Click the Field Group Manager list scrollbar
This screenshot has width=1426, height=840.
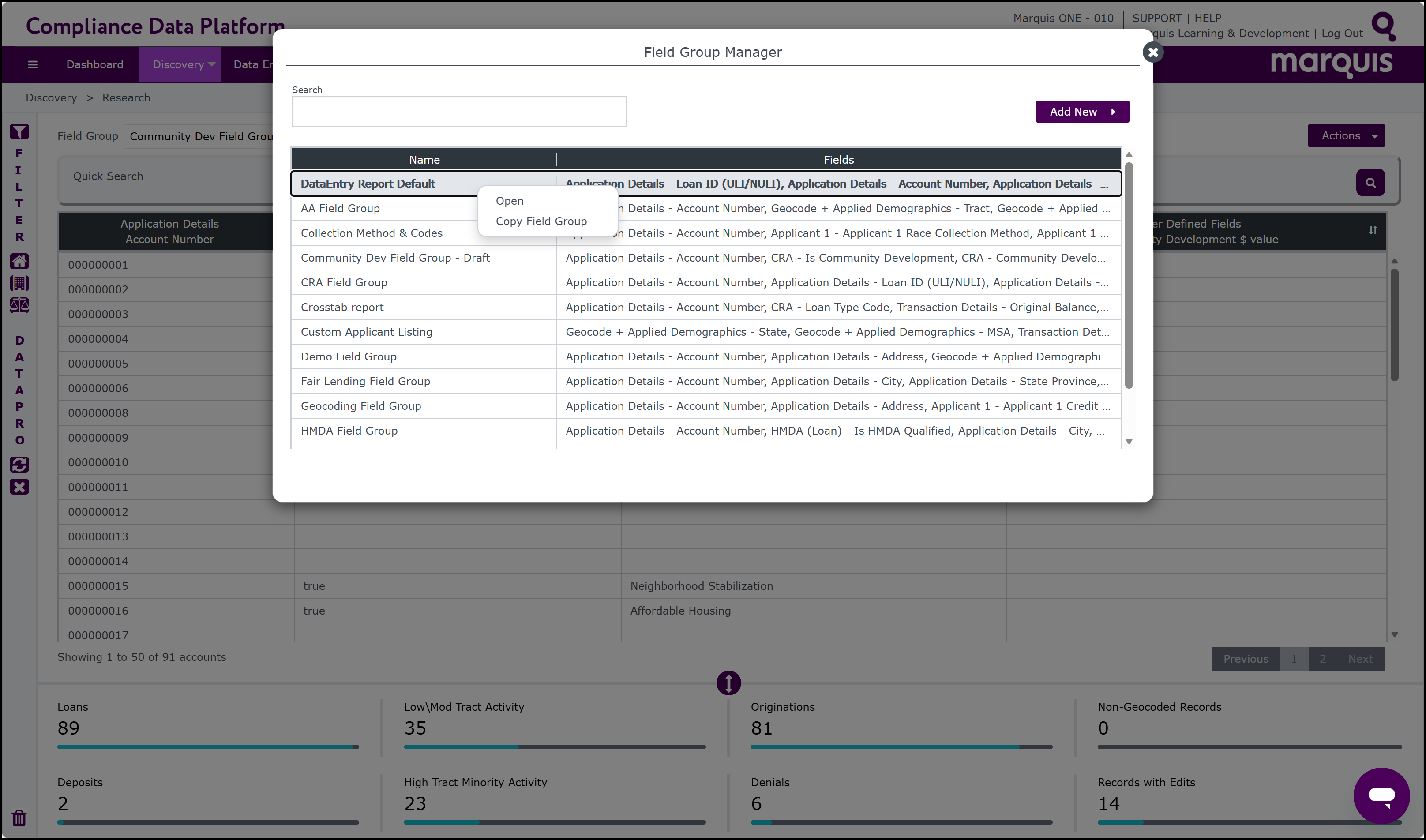(x=1129, y=275)
